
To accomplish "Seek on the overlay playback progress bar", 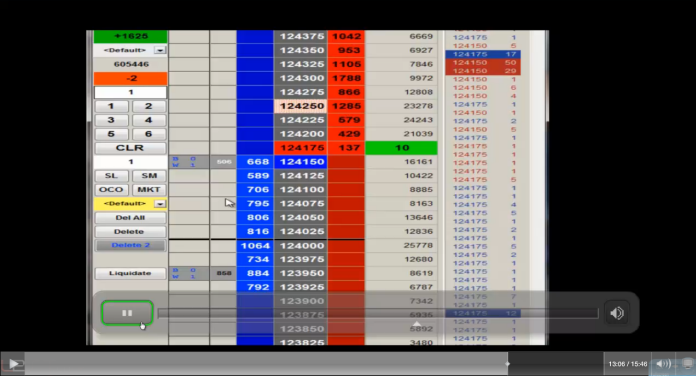I will [x=378, y=313].
